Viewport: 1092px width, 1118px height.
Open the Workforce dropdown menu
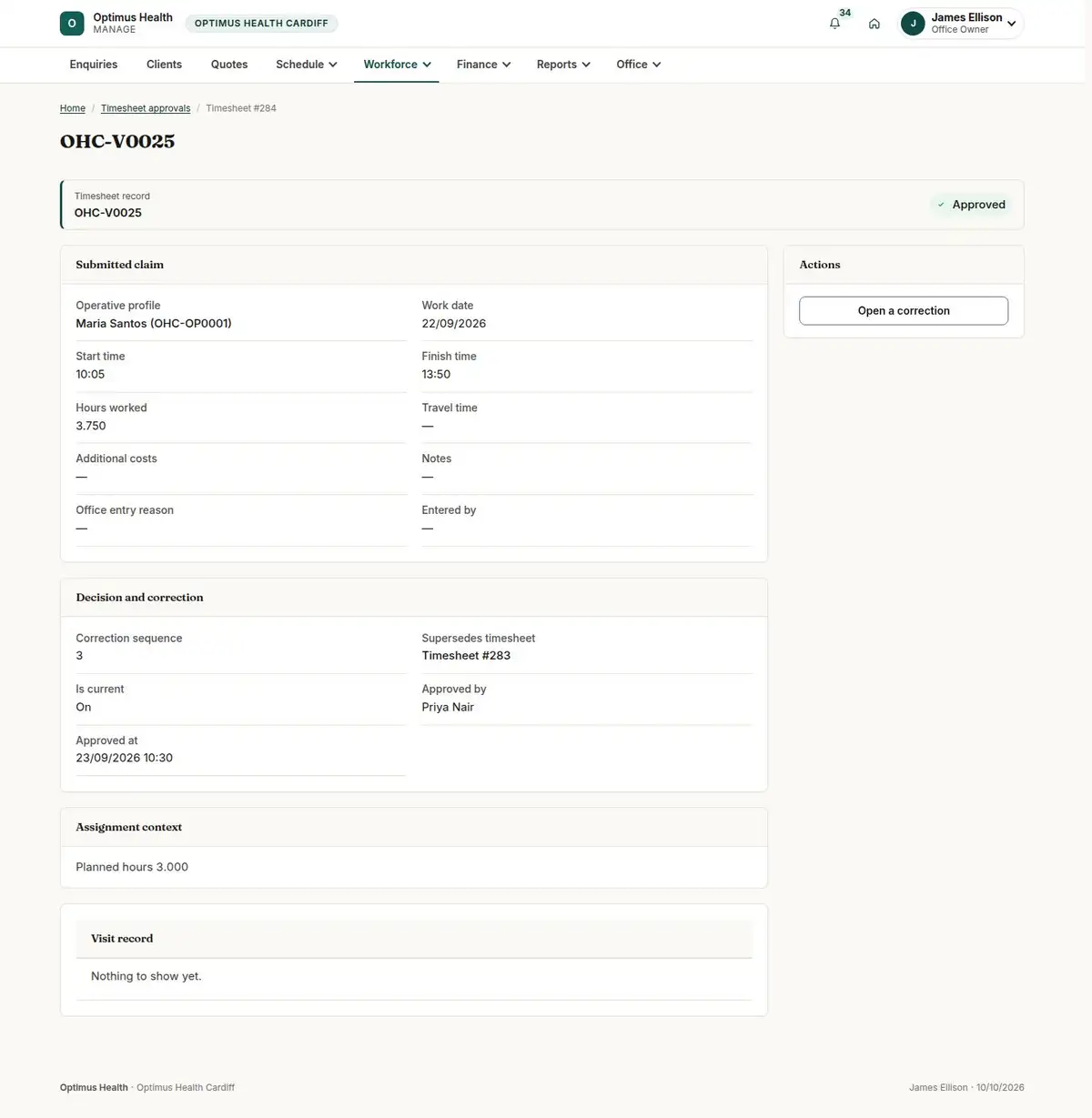tap(397, 65)
